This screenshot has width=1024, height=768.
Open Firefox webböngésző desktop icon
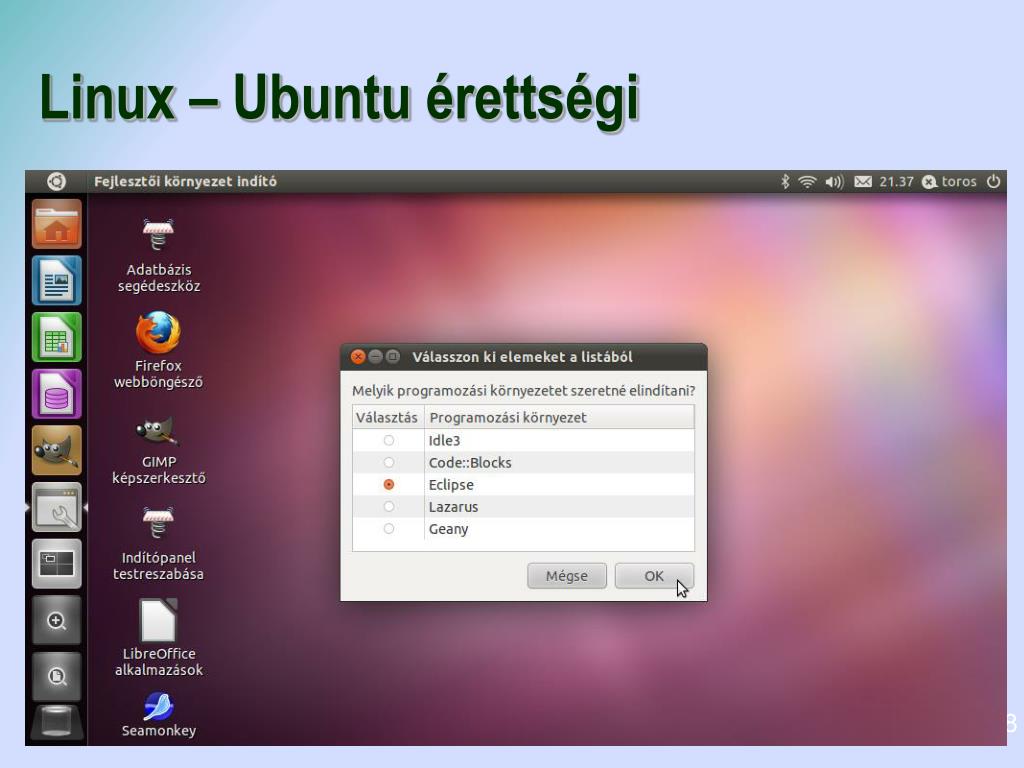tap(159, 350)
